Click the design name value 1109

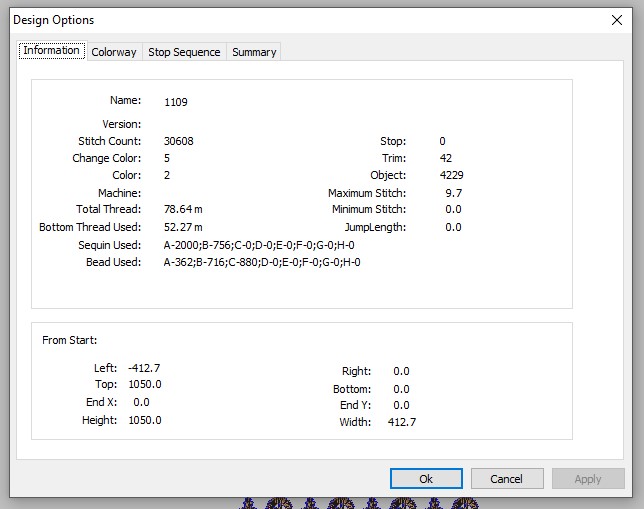pos(176,102)
